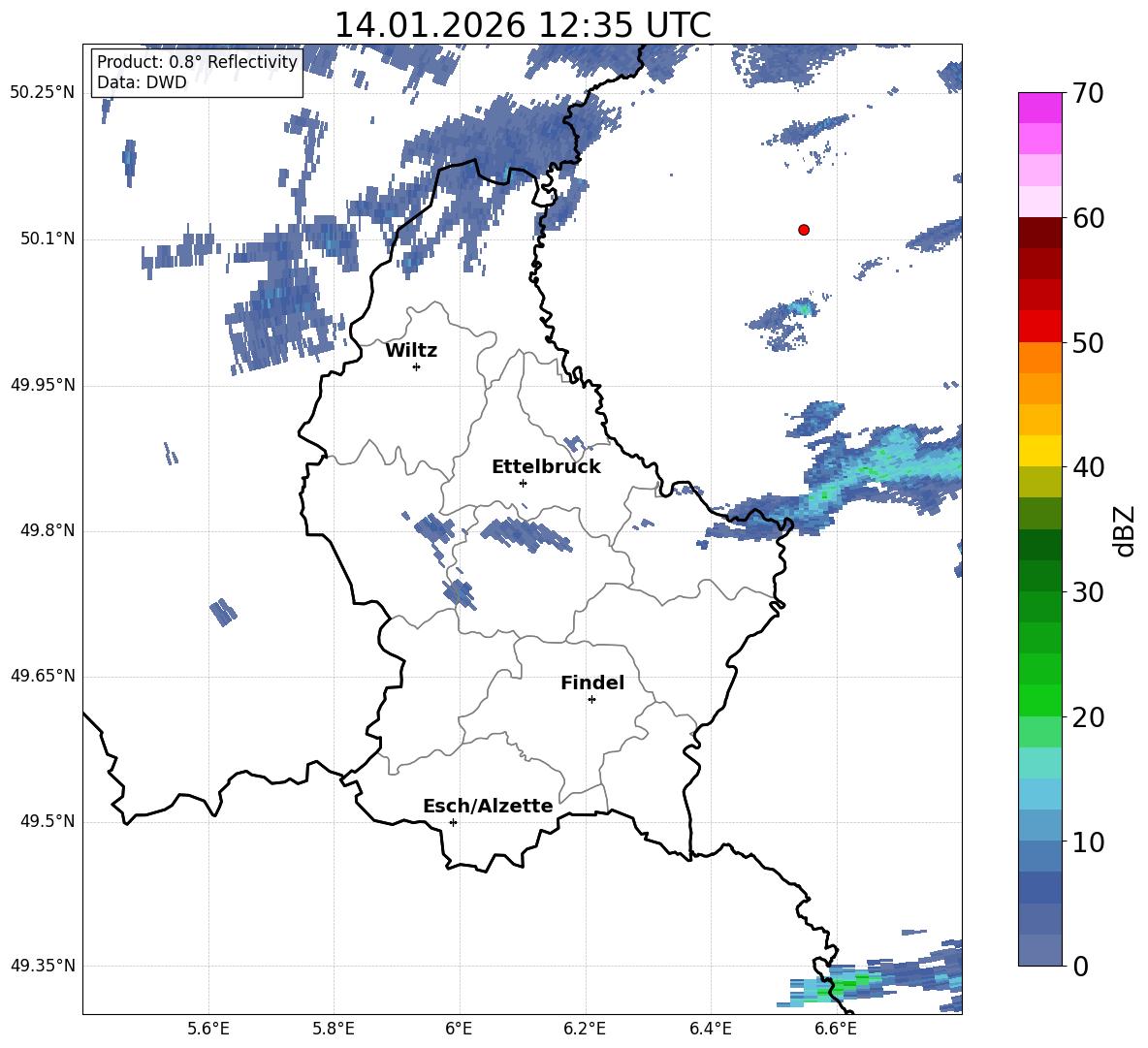1148x1048 pixels.
Task: Click the Ettelbruck station cross marker
Action: (x=523, y=483)
